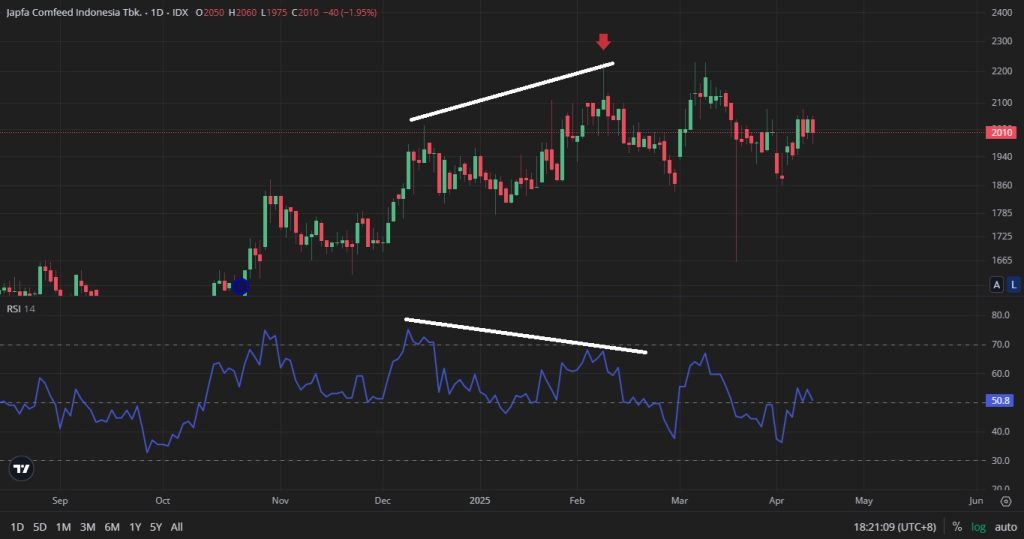1024x539 pixels.
Task: Toggle auto scale in the bottom bar
Action: pos(1006,527)
